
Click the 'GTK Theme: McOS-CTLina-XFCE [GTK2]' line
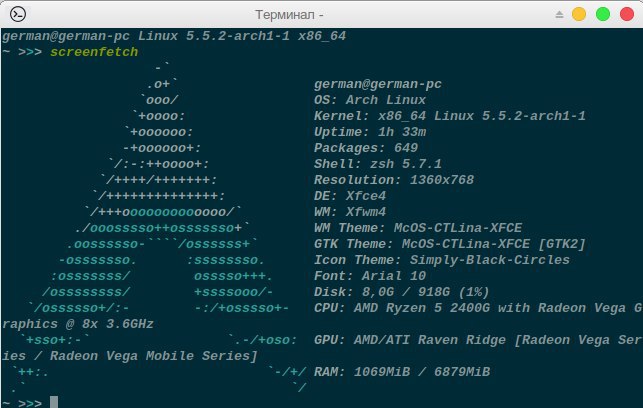(x=450, y=244)
